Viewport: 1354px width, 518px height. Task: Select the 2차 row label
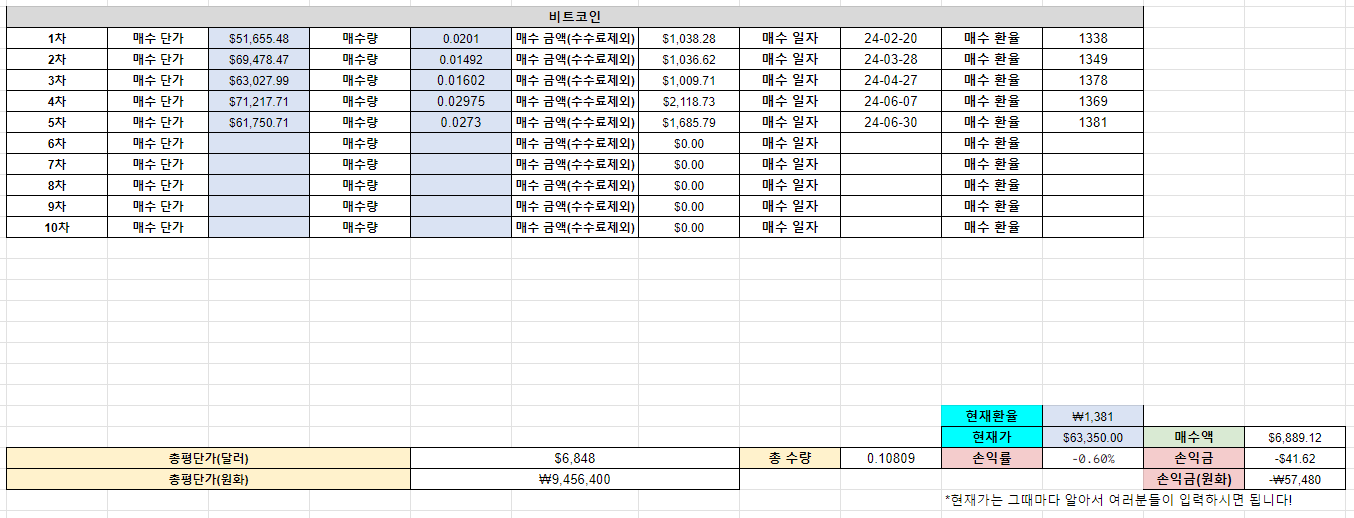57,59
